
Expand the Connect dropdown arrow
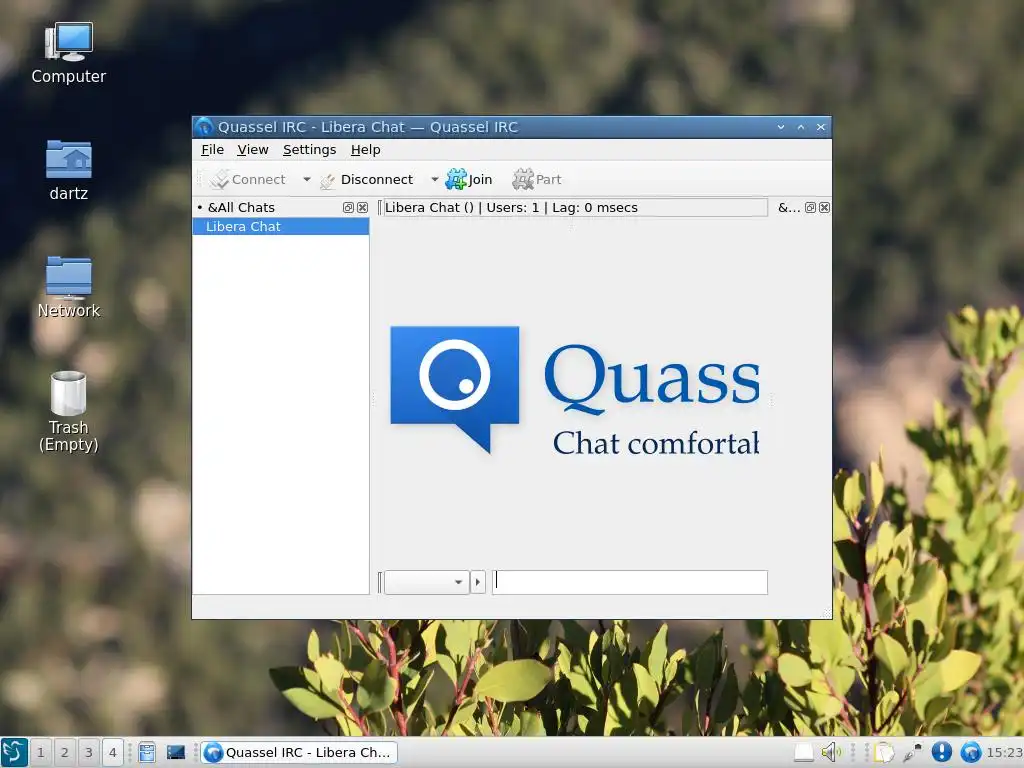pyautogui.click(x=306, y=180)
